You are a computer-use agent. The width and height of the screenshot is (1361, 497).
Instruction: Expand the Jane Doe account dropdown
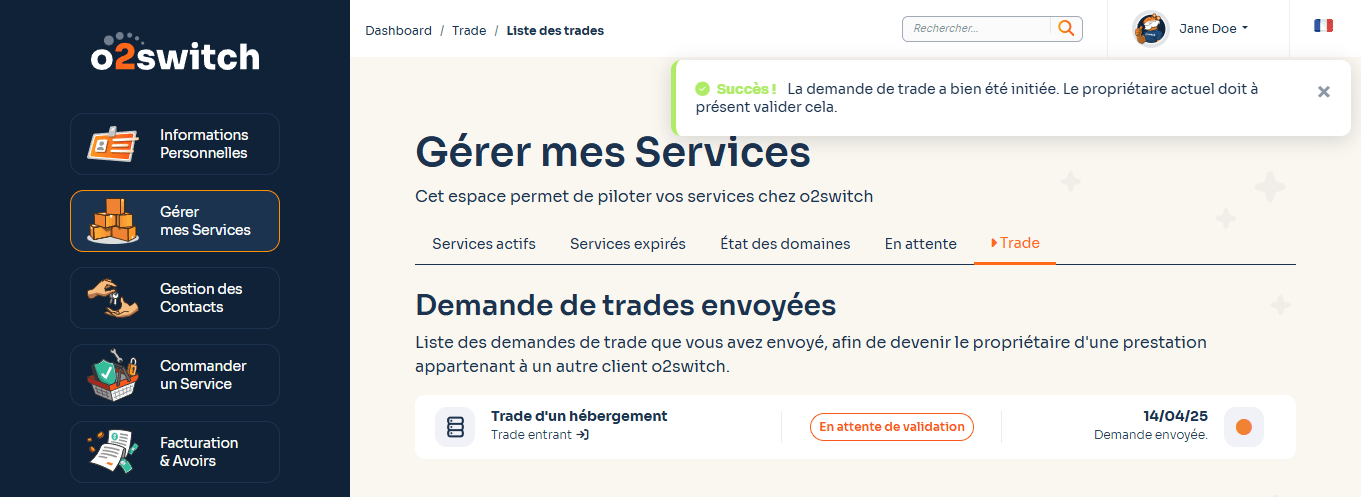pos(1214,29)
